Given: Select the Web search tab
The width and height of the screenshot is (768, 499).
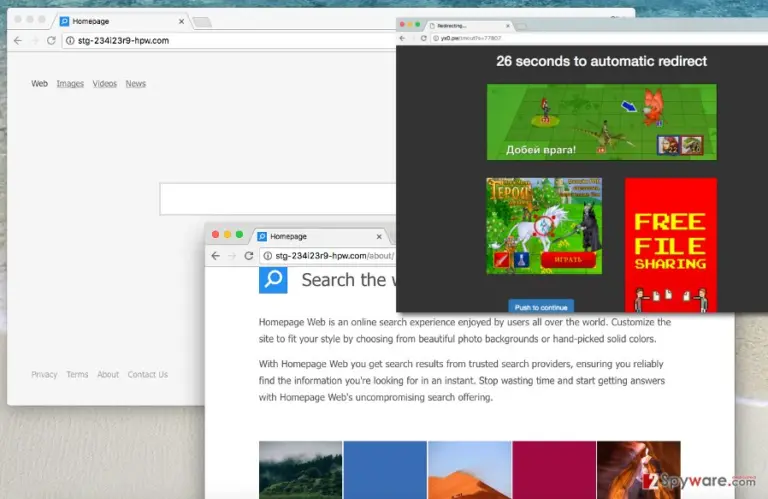Looking at the screenshot, I should pos(40,84).
